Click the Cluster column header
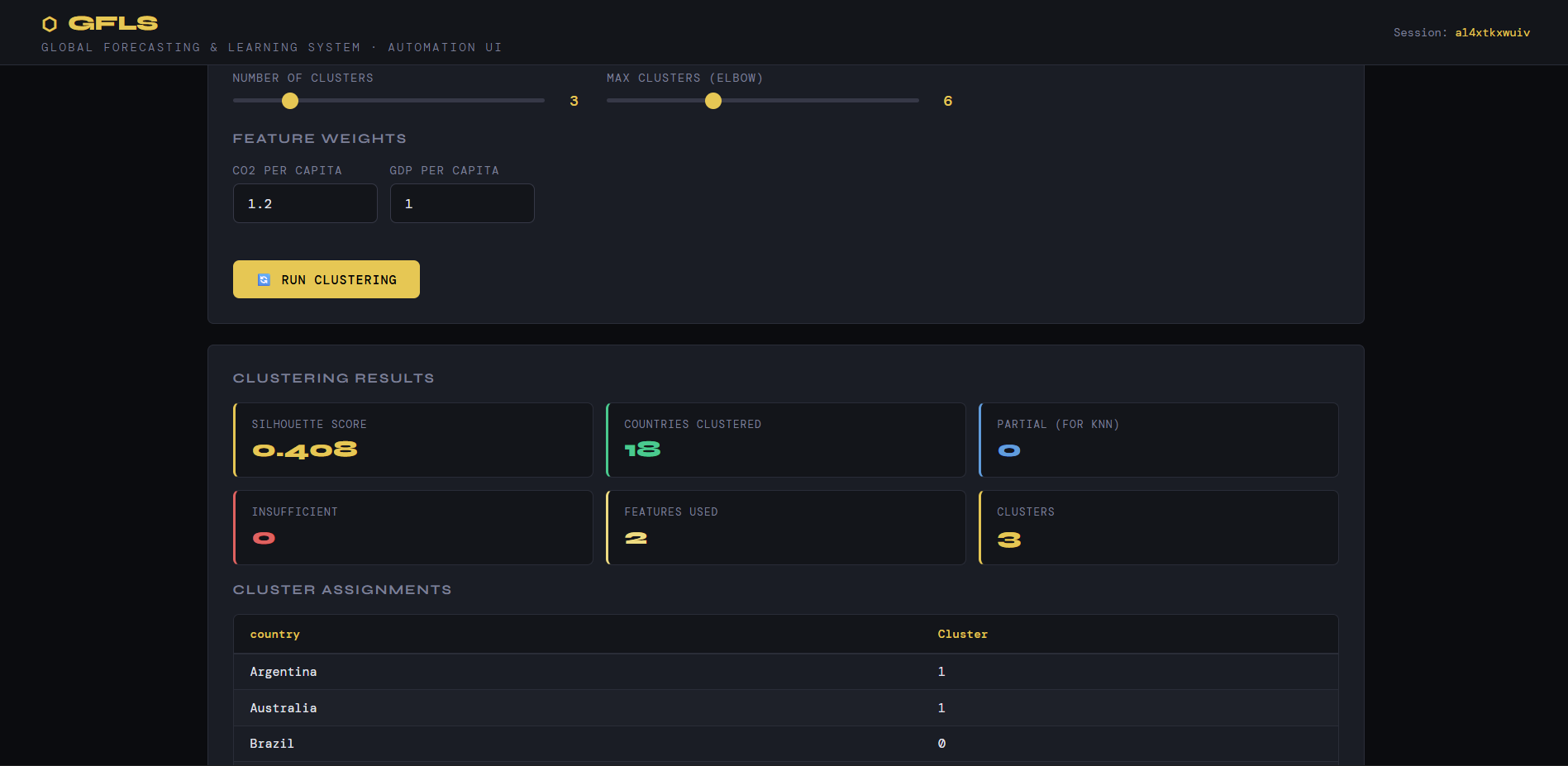1568x766 pixels. 962,635
